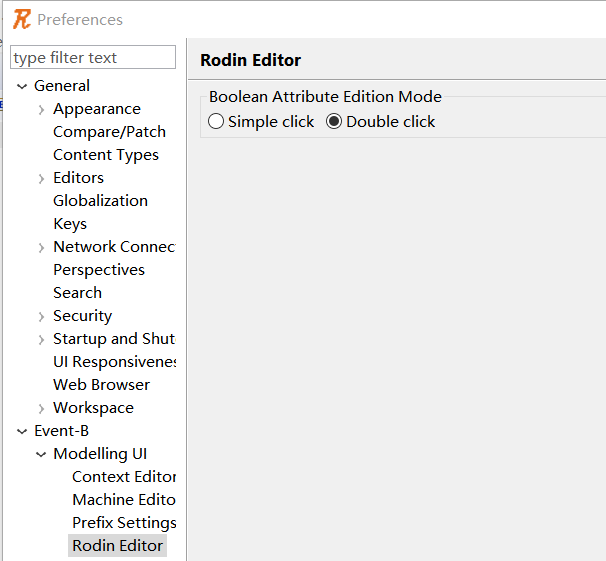Expand the Editors tree node
Image resolution: width=606 pixels, height=561 pixels.
pyautogui.click(x=41, y=178)
